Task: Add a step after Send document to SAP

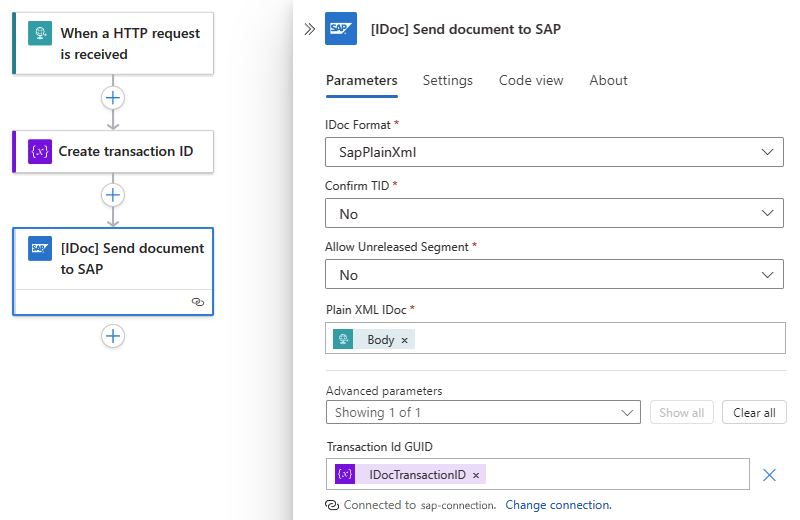Action: [x=113, y=336]
